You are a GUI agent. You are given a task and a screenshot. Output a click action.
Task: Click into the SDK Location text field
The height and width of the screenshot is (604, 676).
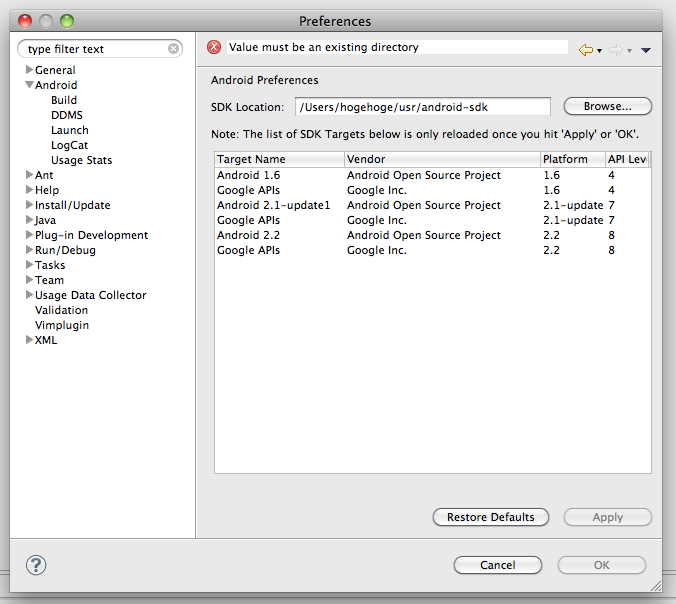[422, 107]
